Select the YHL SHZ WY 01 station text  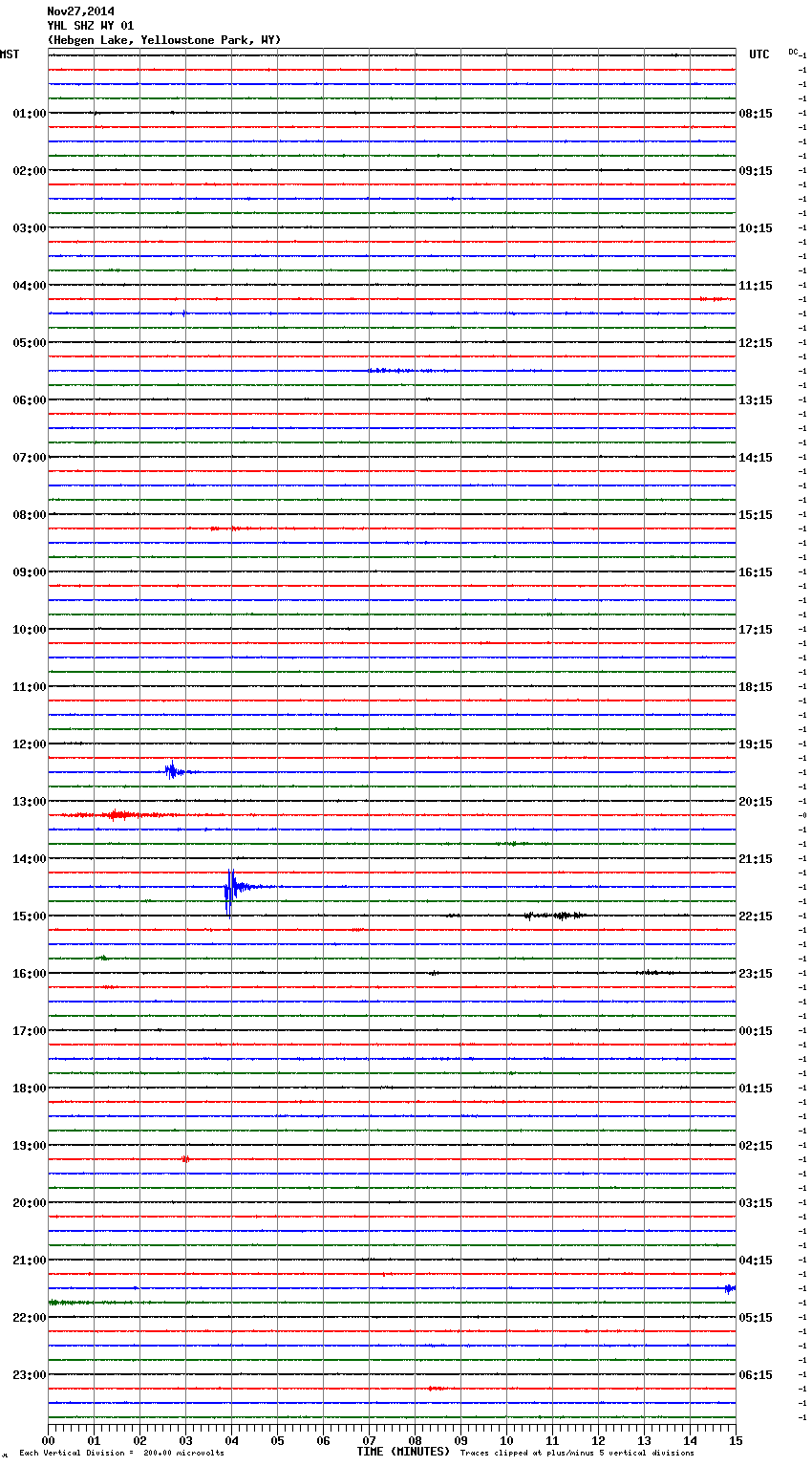91,26
